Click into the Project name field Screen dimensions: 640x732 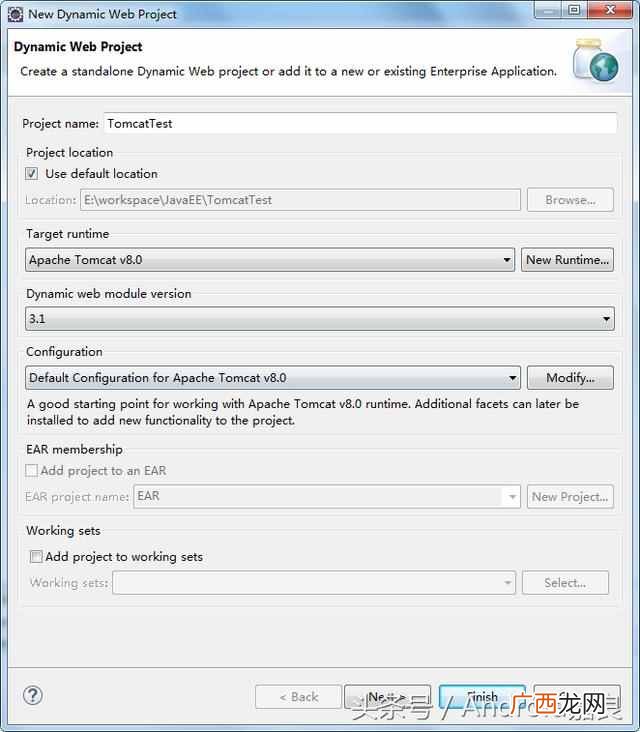click(x=360, y=123)
